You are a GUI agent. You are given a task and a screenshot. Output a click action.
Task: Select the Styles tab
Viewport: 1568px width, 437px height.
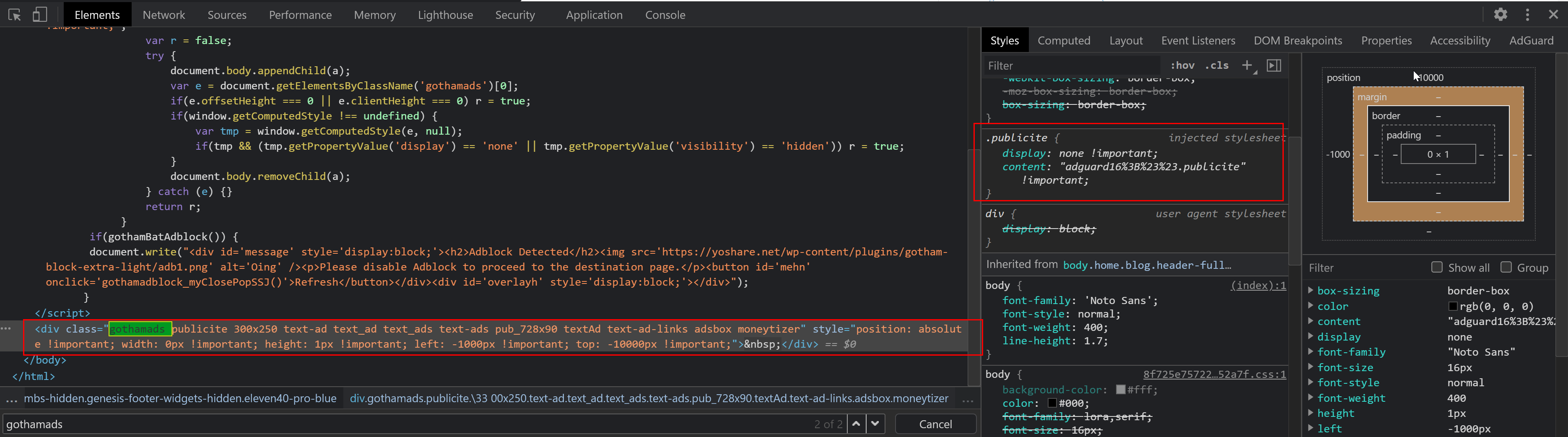pos(1005,40)
